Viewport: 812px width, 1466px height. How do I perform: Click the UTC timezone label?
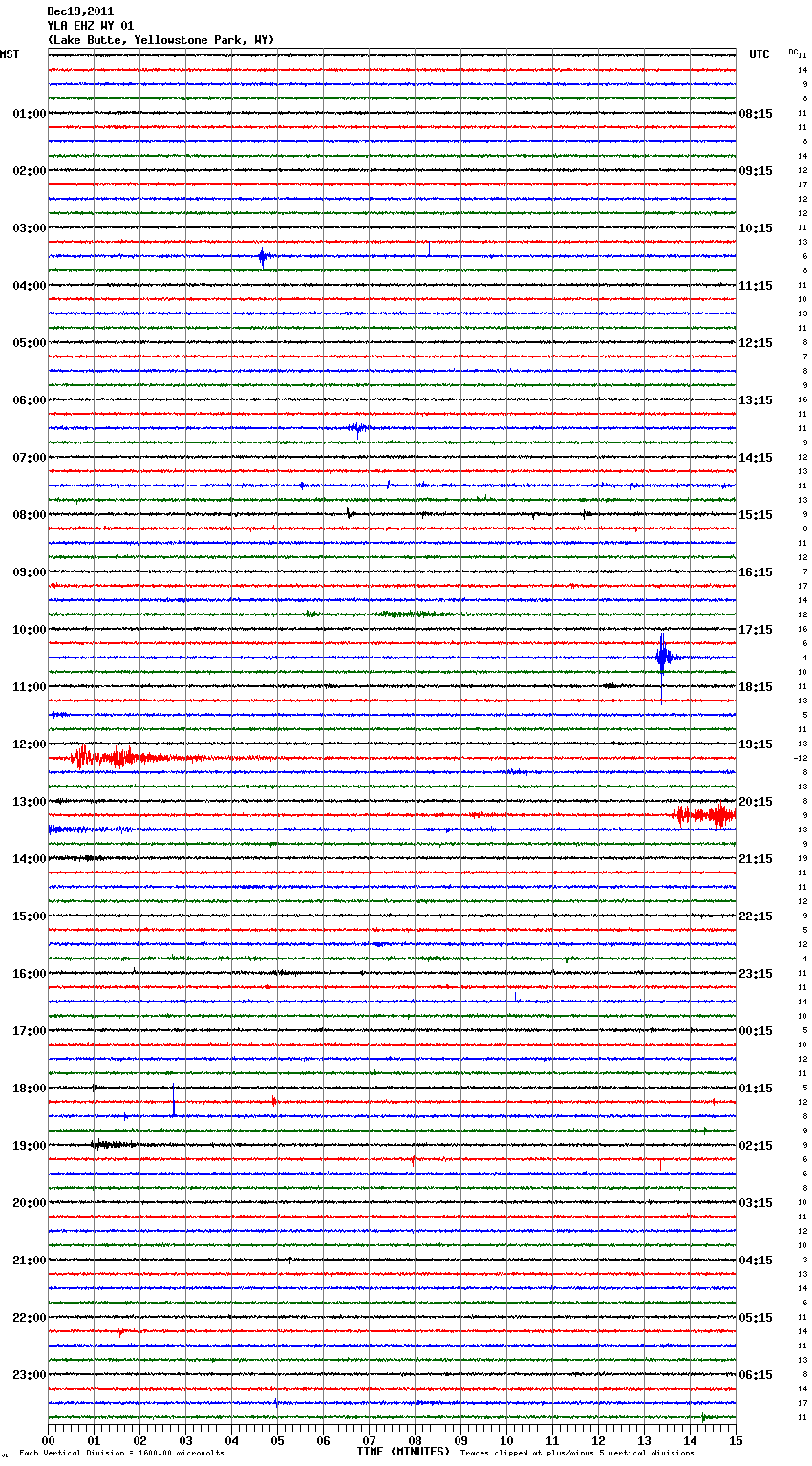point(759,54)
